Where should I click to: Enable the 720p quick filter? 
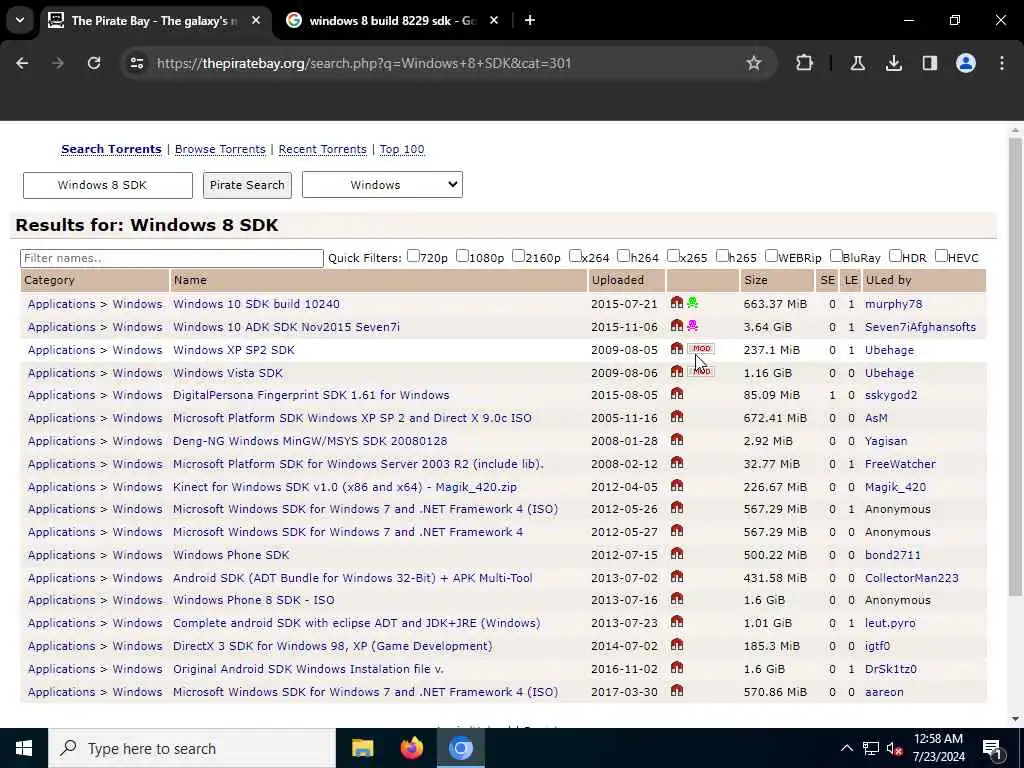(413, 255)
